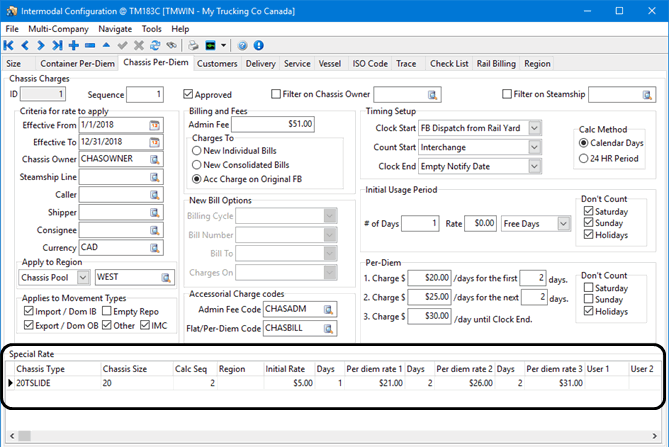Expand the Clock Start dropdown
This screenshot has height=447, width=669.
point(535,128)
